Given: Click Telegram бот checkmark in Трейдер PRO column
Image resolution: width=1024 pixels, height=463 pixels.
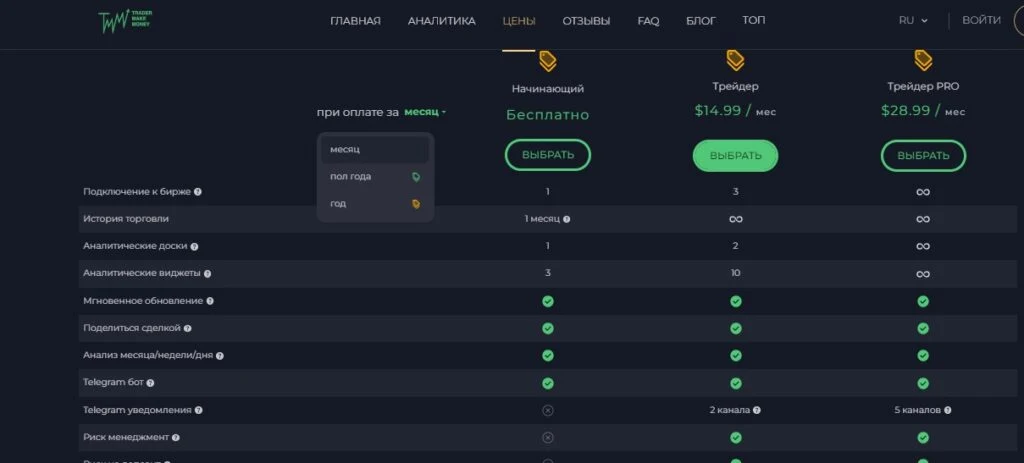Looking at the screenshot, I should coord(923,383).
